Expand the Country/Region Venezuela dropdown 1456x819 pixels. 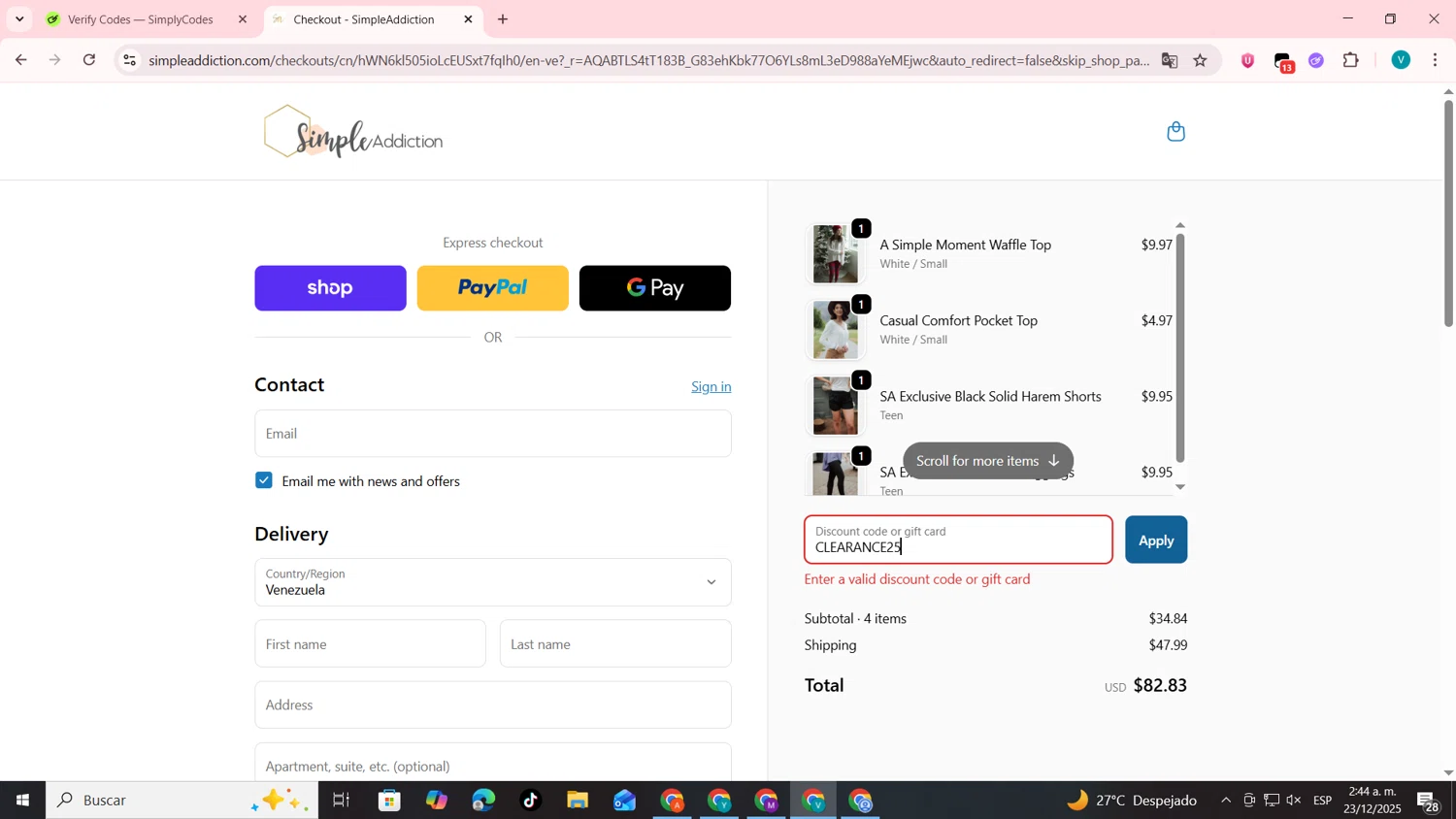493,582
